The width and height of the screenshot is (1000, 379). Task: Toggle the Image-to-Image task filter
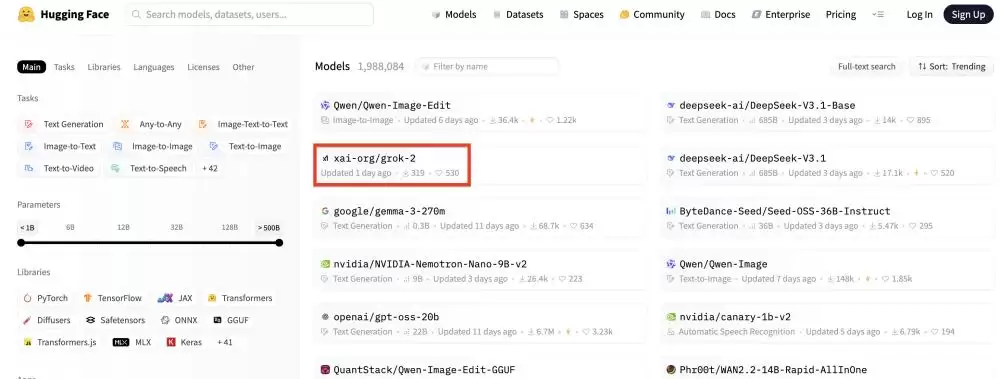(x=153, y=146)
